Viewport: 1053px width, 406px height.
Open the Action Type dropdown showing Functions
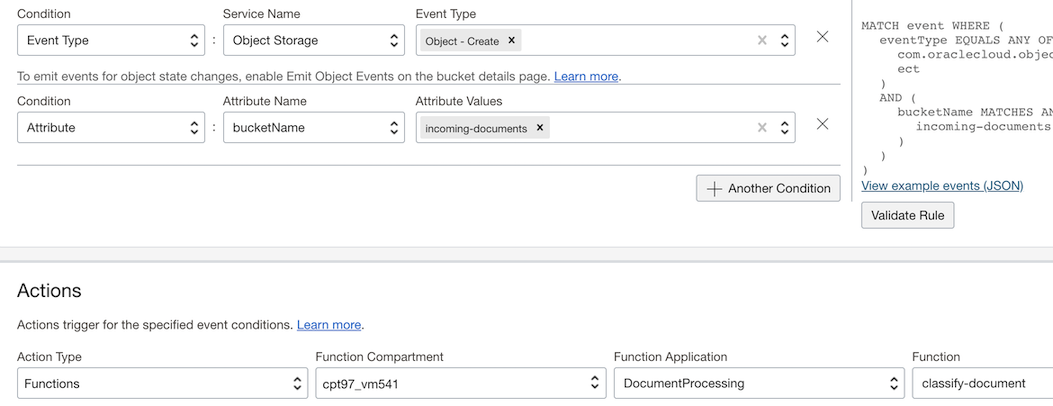162,384
